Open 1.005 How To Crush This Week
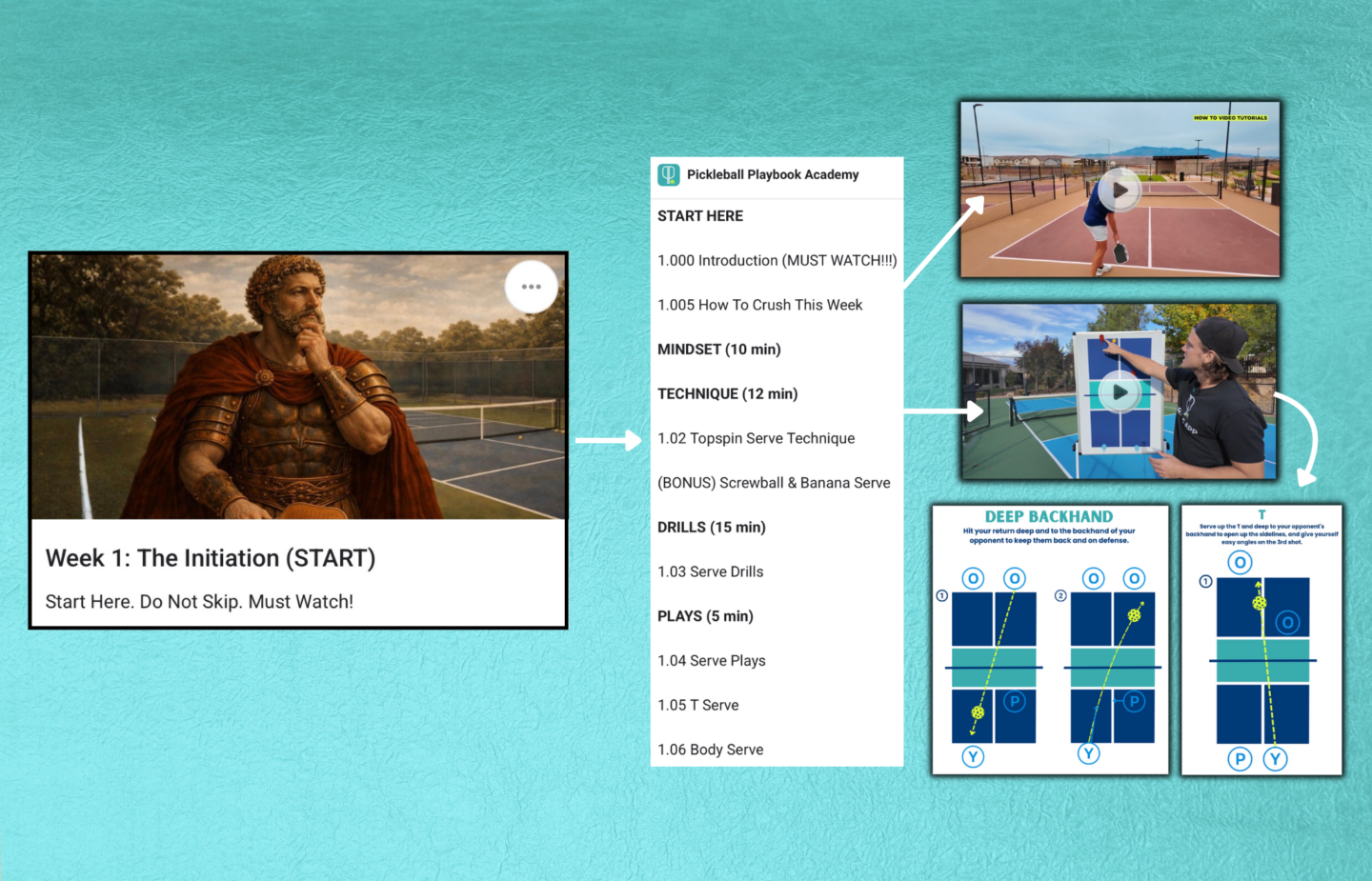 pos(759,305)
